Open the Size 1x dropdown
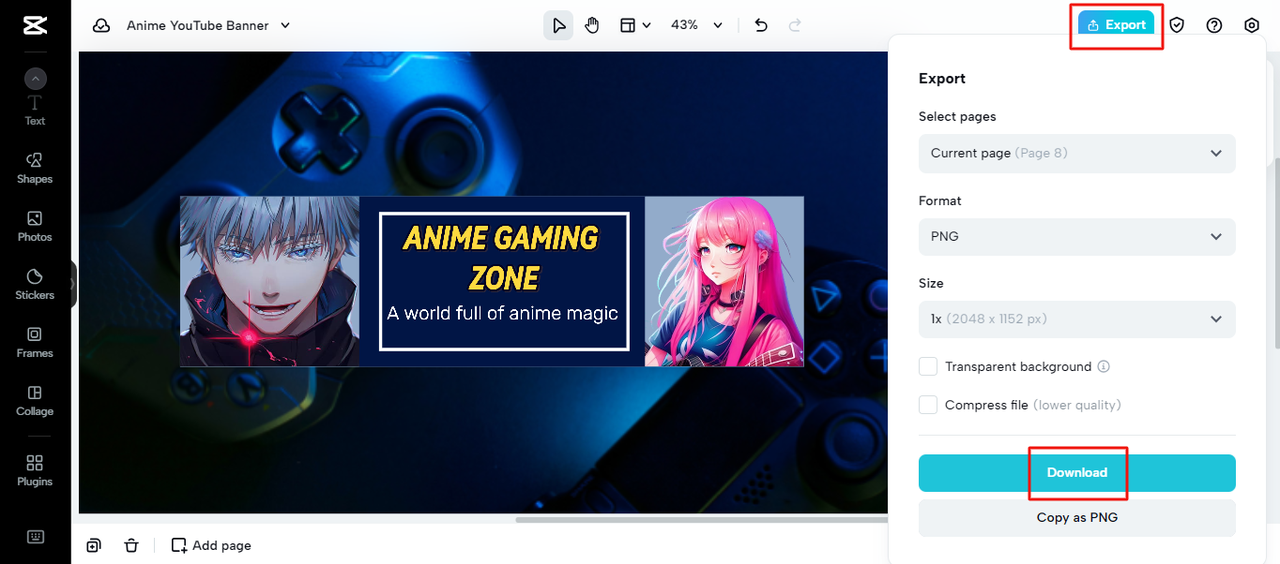 [1077, 319]
